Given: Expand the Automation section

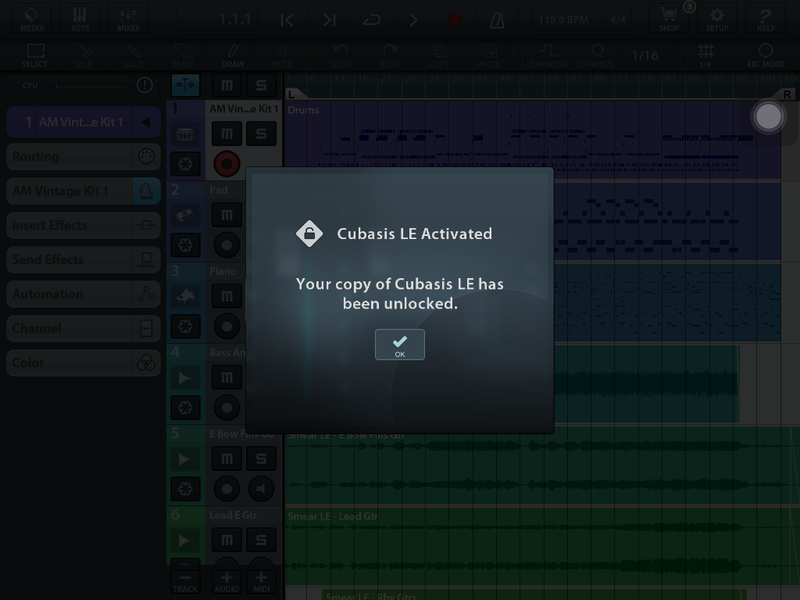Looking at the screenshot, I should tap(83, 294).
